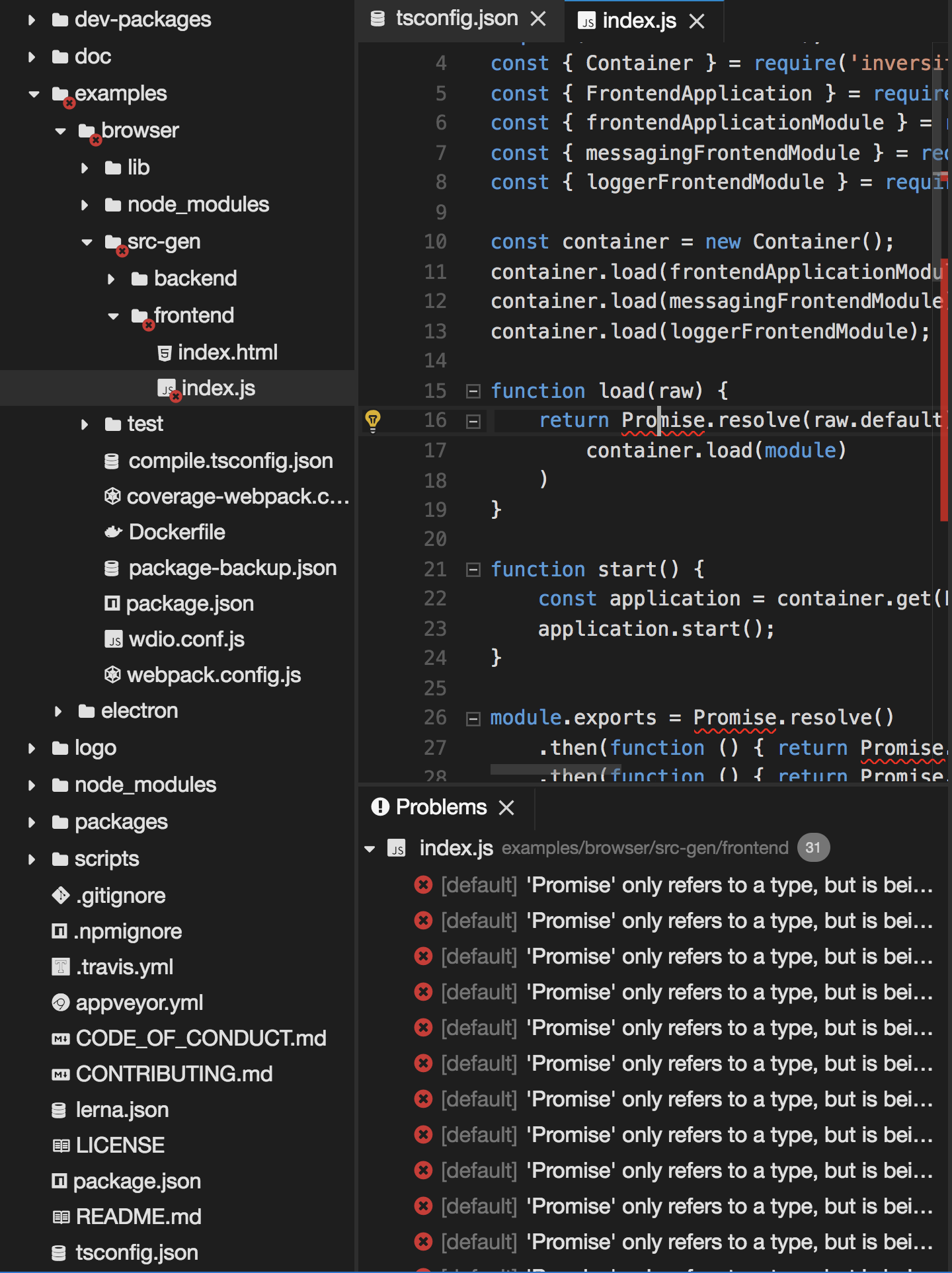
Task: Click the editor overview ruler red marker
Action: (x=944, y=390)
